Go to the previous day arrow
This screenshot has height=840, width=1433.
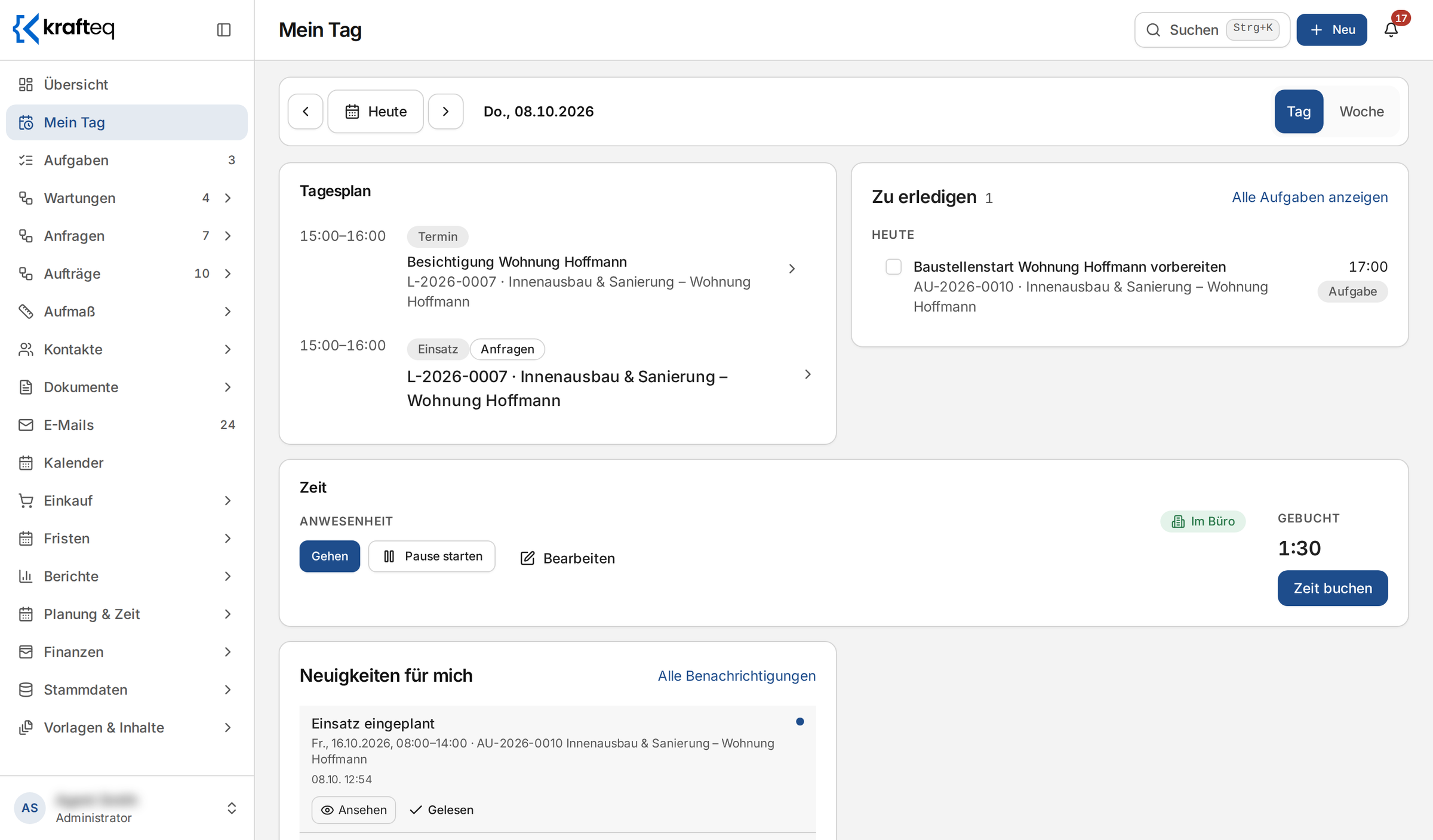pos(306,112)
